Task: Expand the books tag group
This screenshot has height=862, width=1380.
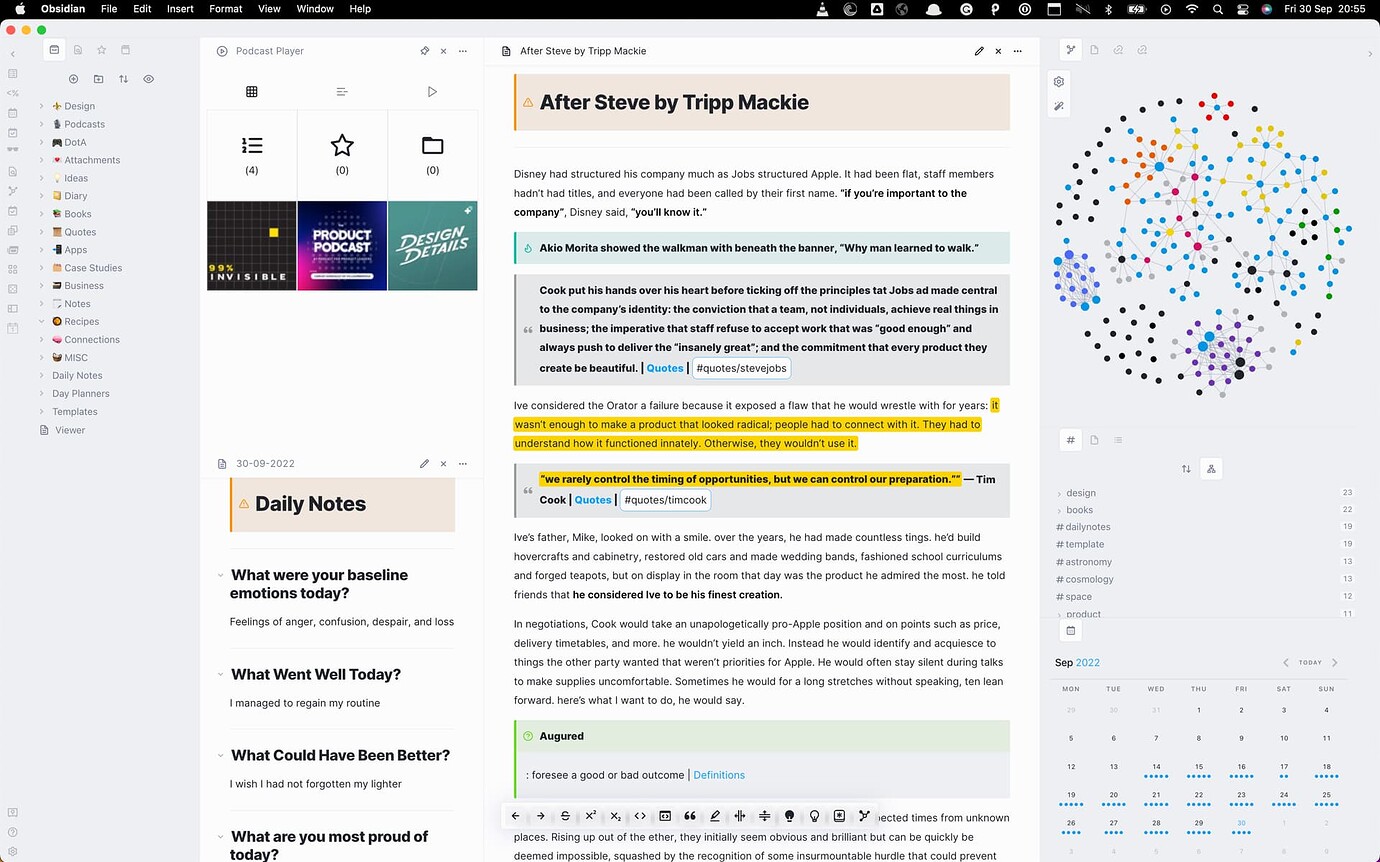Action: pos(1059,510)
